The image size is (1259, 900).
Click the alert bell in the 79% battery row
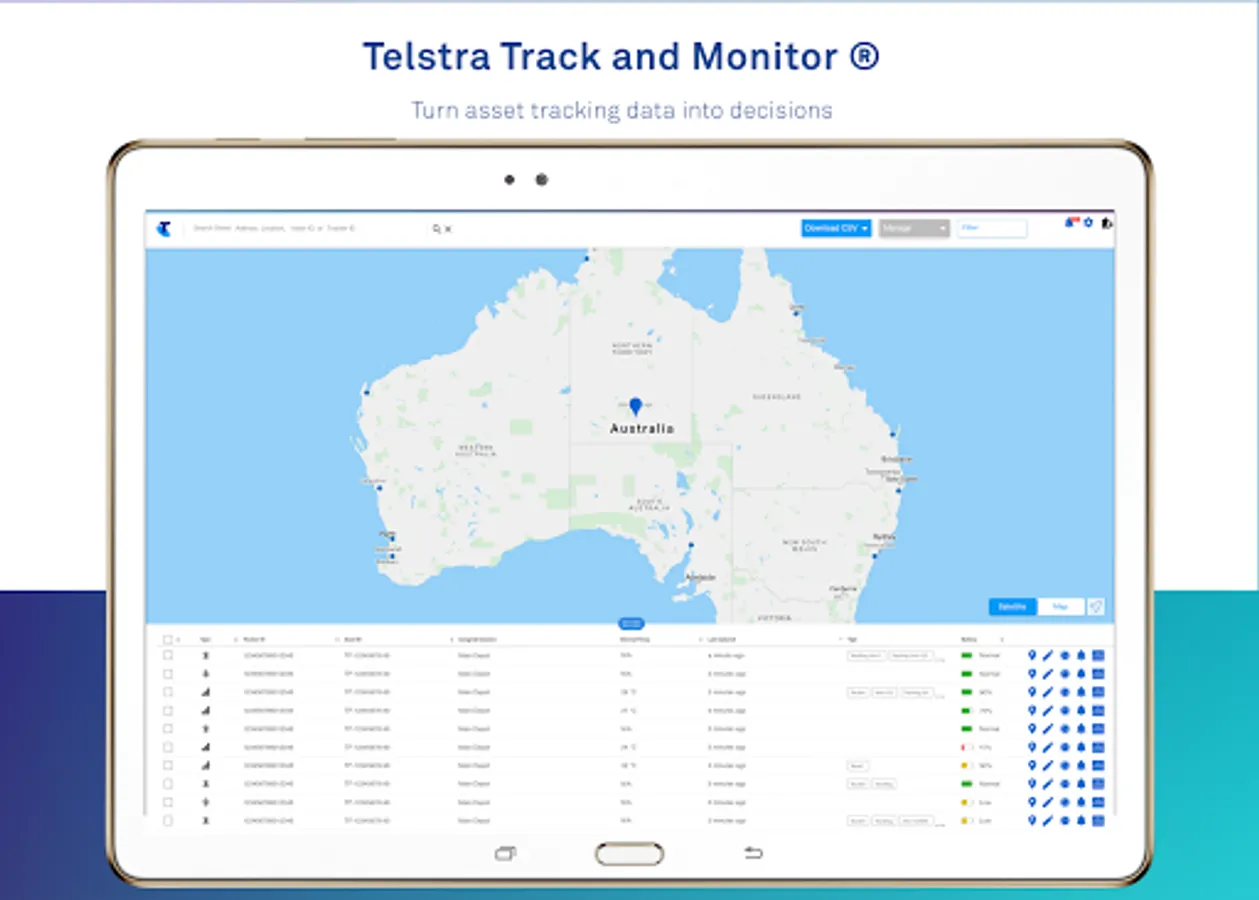tap(1081, 710)
